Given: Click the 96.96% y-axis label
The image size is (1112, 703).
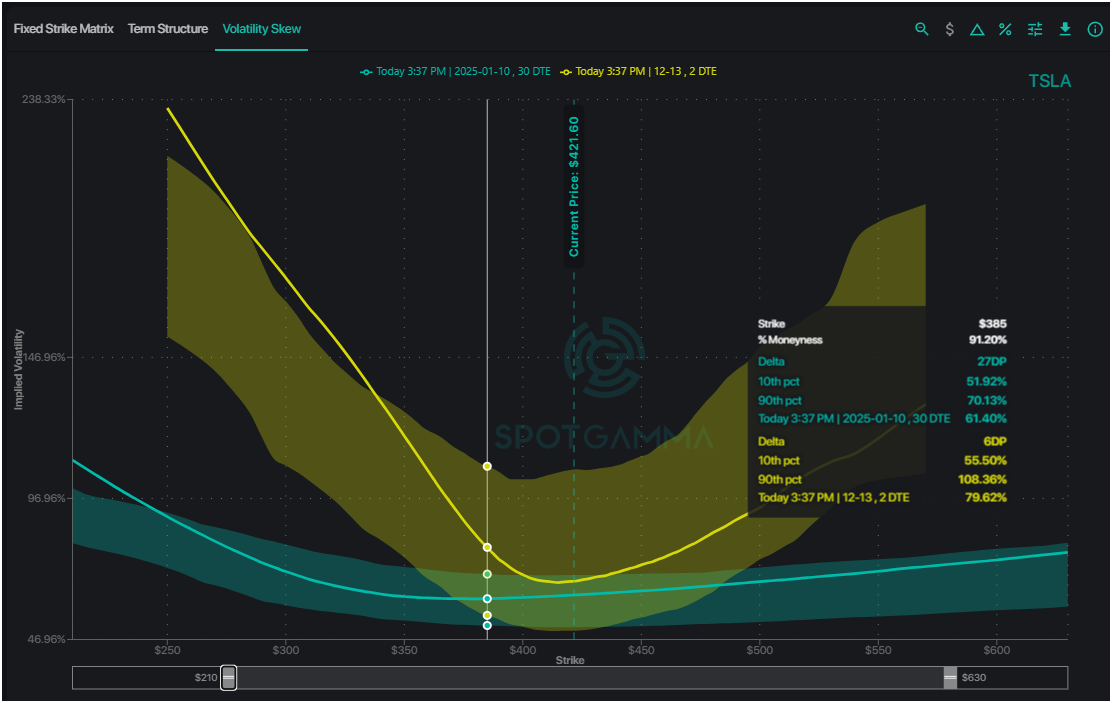Looking at the screenshot, I should tap(47, 498).
